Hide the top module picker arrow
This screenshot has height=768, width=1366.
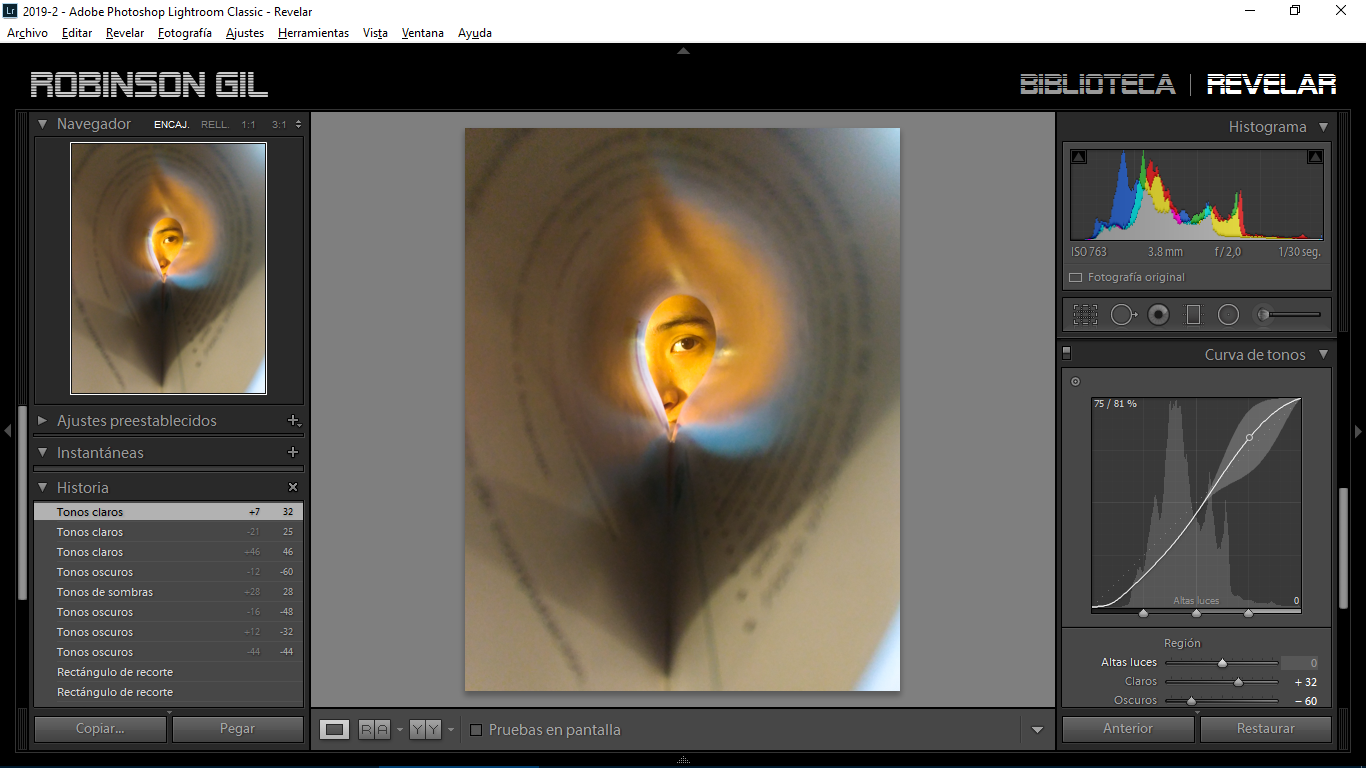pos(683,50)
